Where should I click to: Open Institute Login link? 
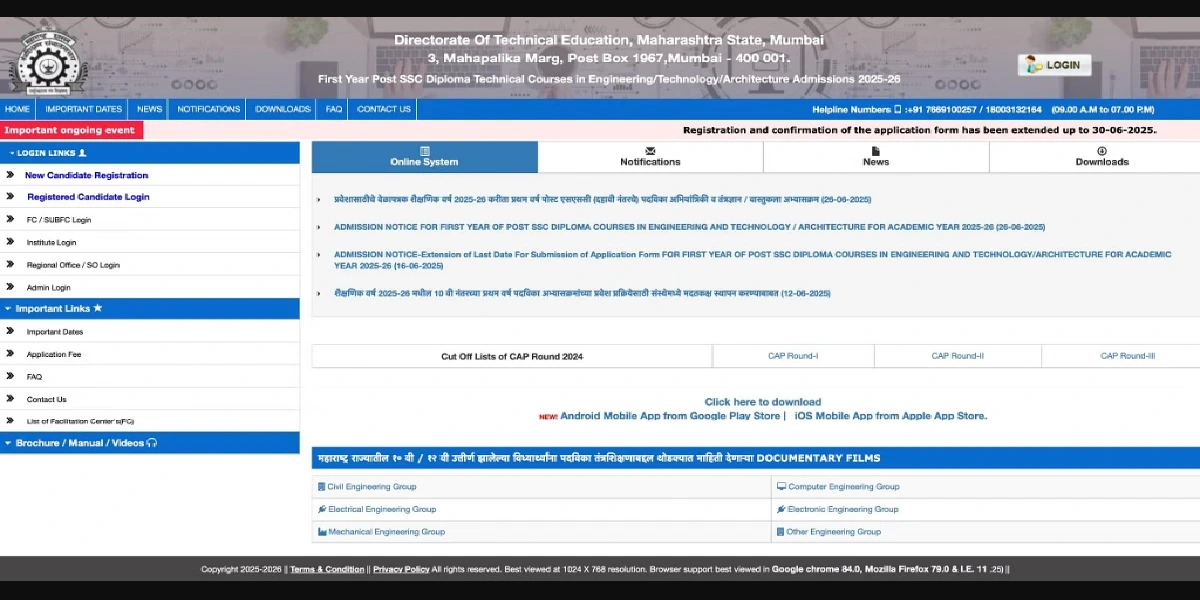52,242
